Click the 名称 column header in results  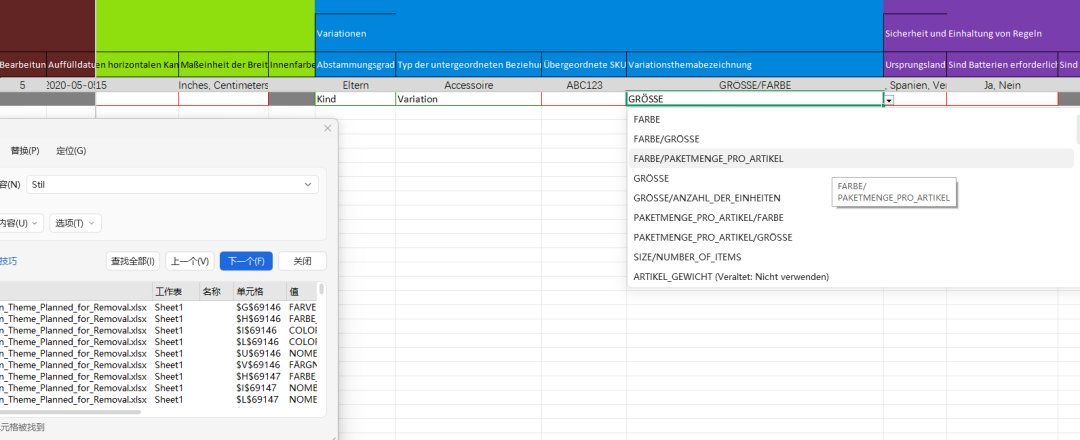coord(216,291)
